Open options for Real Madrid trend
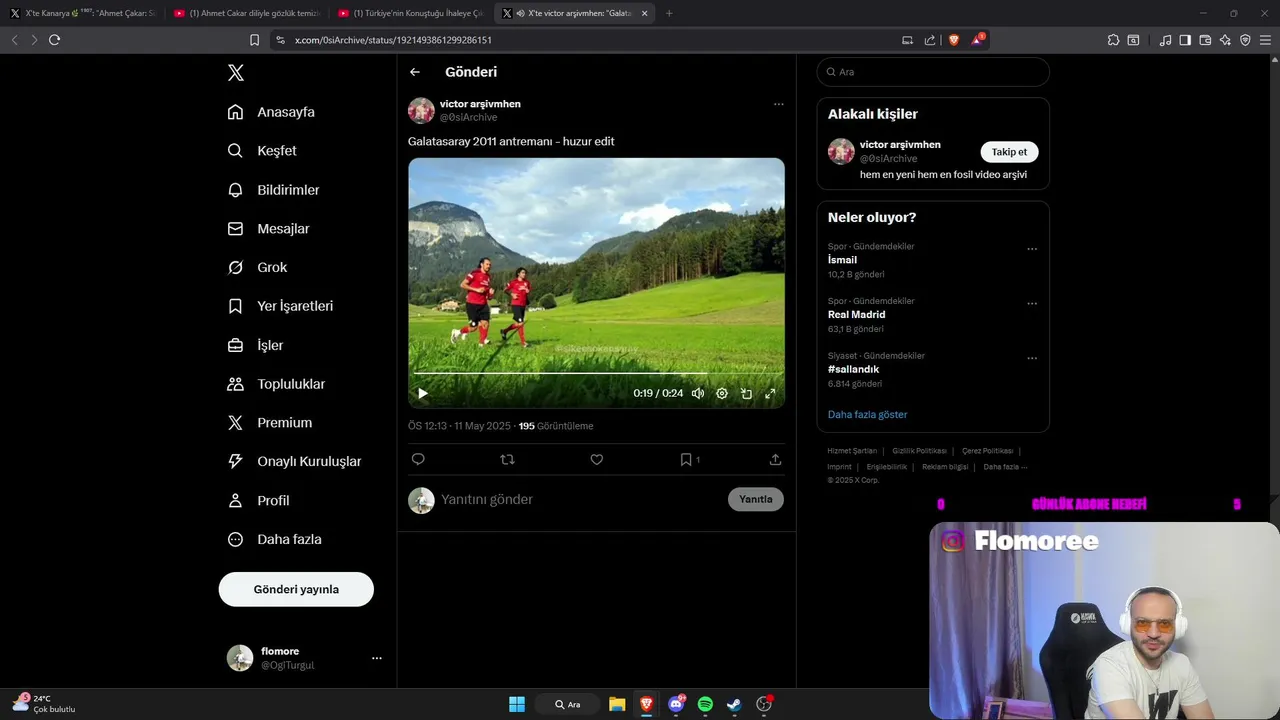The width and height of the screenshot is (1280, 720). tap(1032, 304)
